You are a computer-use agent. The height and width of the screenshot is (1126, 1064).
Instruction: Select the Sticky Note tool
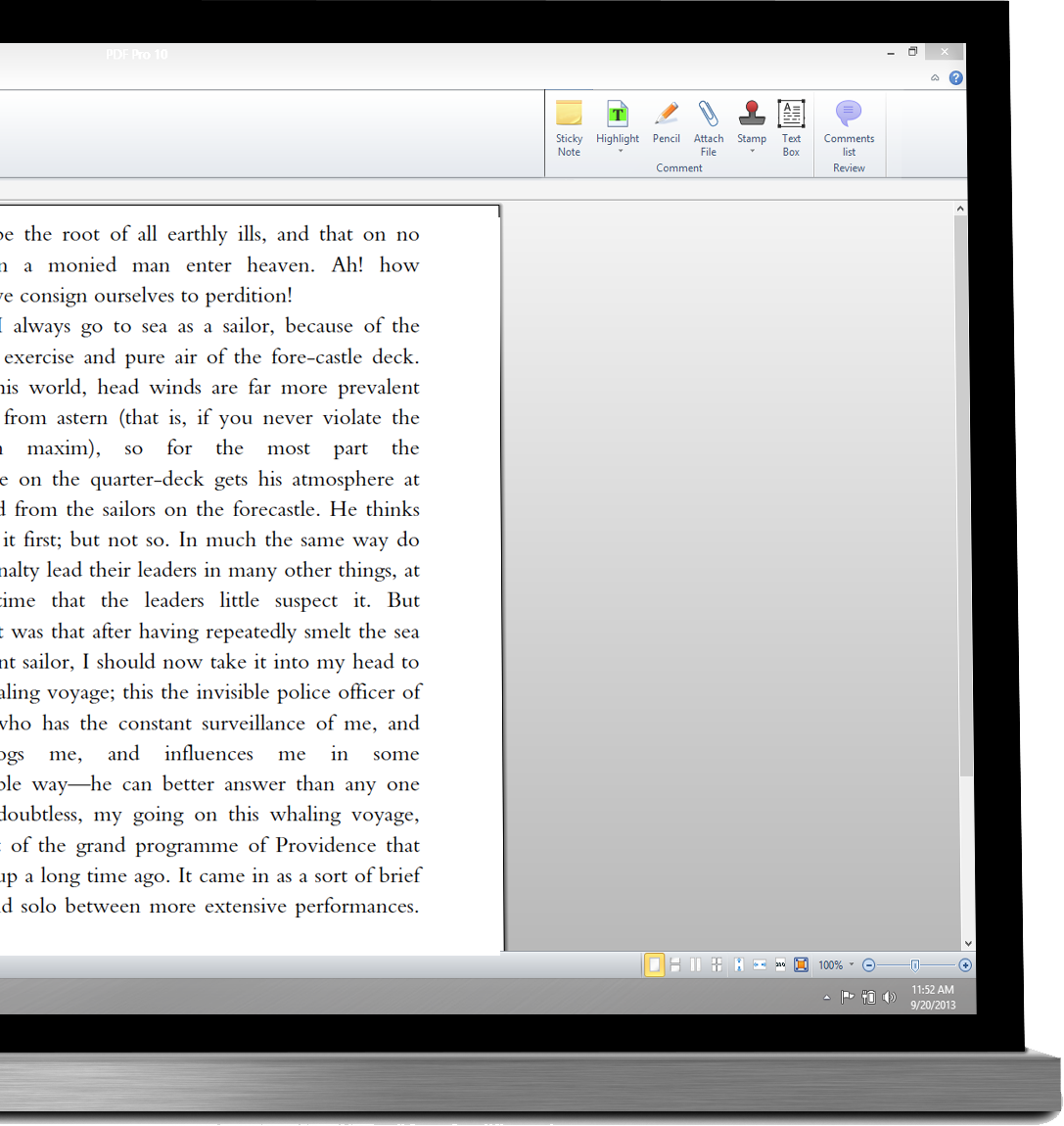569,127
